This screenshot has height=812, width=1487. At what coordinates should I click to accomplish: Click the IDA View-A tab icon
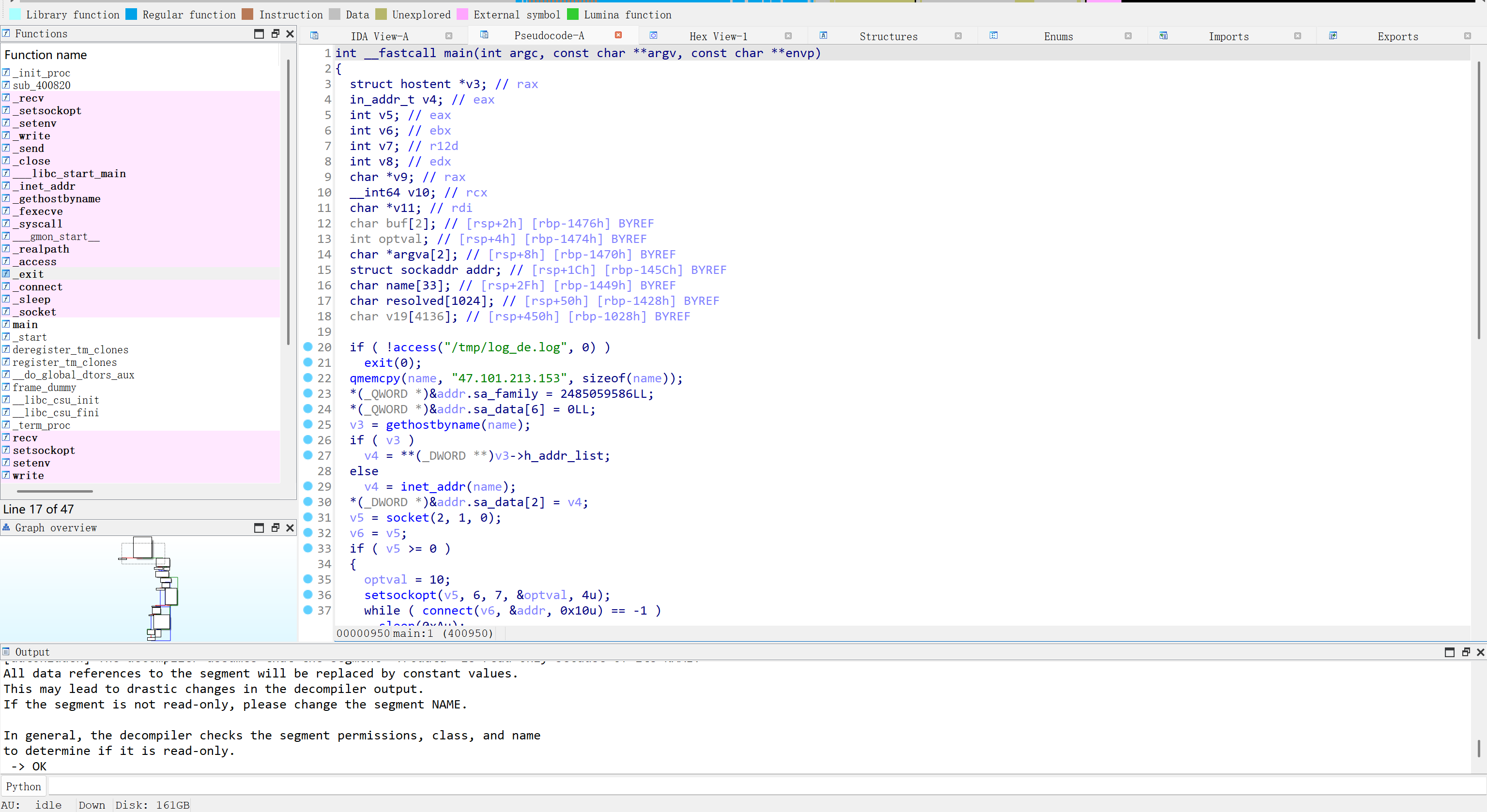coord(314,36)
